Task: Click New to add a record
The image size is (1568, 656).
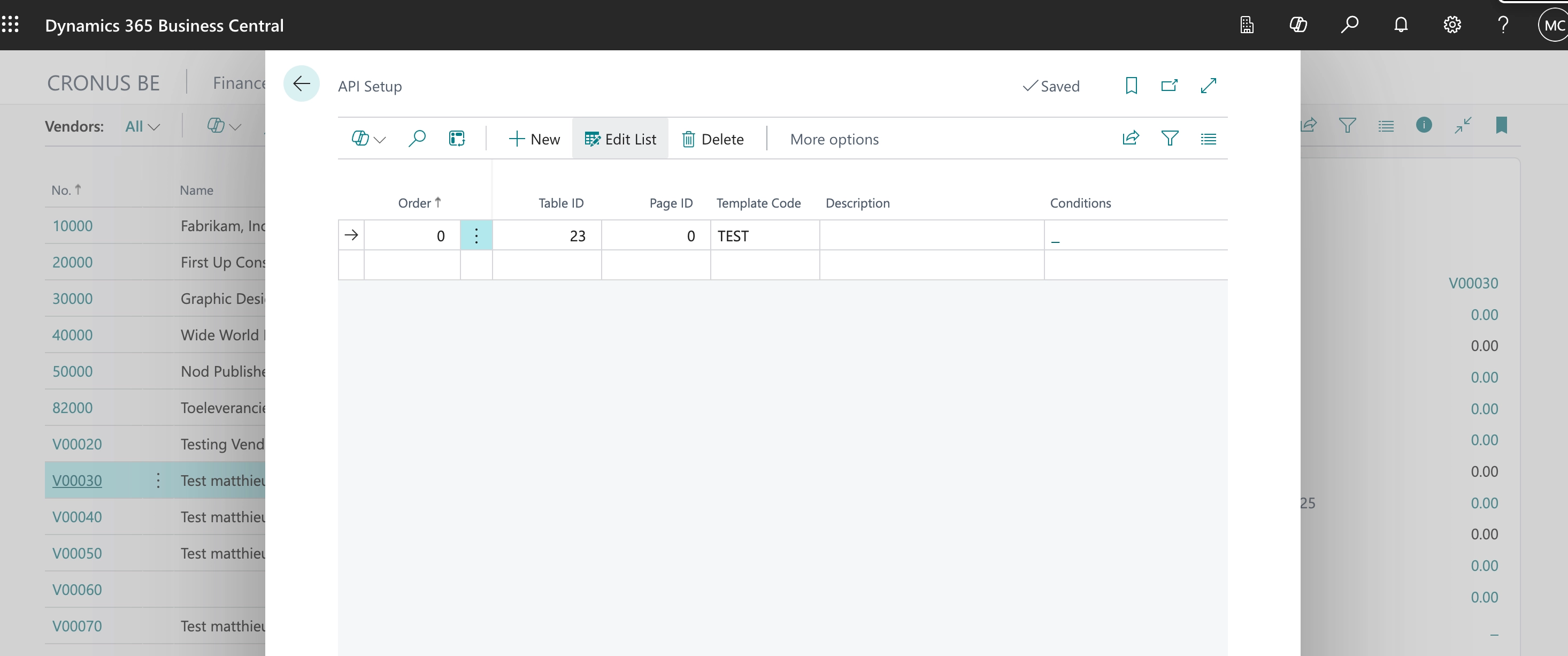Action: point(534,139)
